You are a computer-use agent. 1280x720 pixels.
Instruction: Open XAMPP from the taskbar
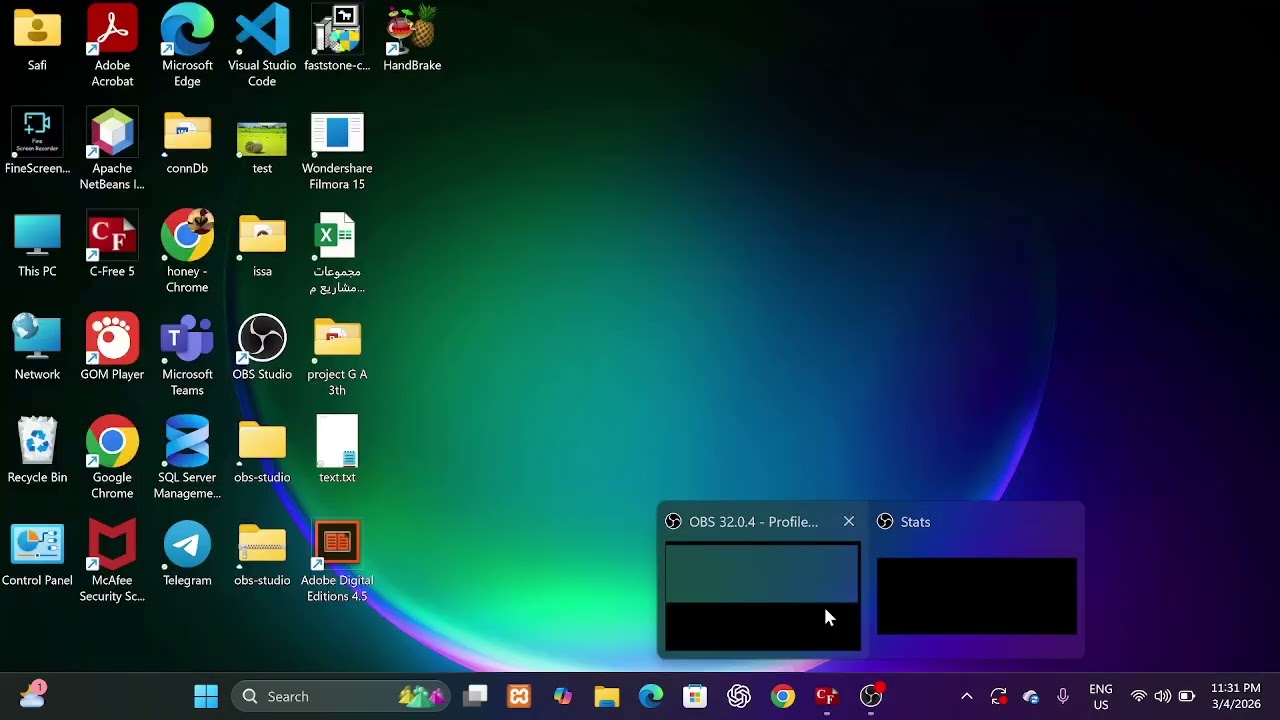(x=519, y=696)
